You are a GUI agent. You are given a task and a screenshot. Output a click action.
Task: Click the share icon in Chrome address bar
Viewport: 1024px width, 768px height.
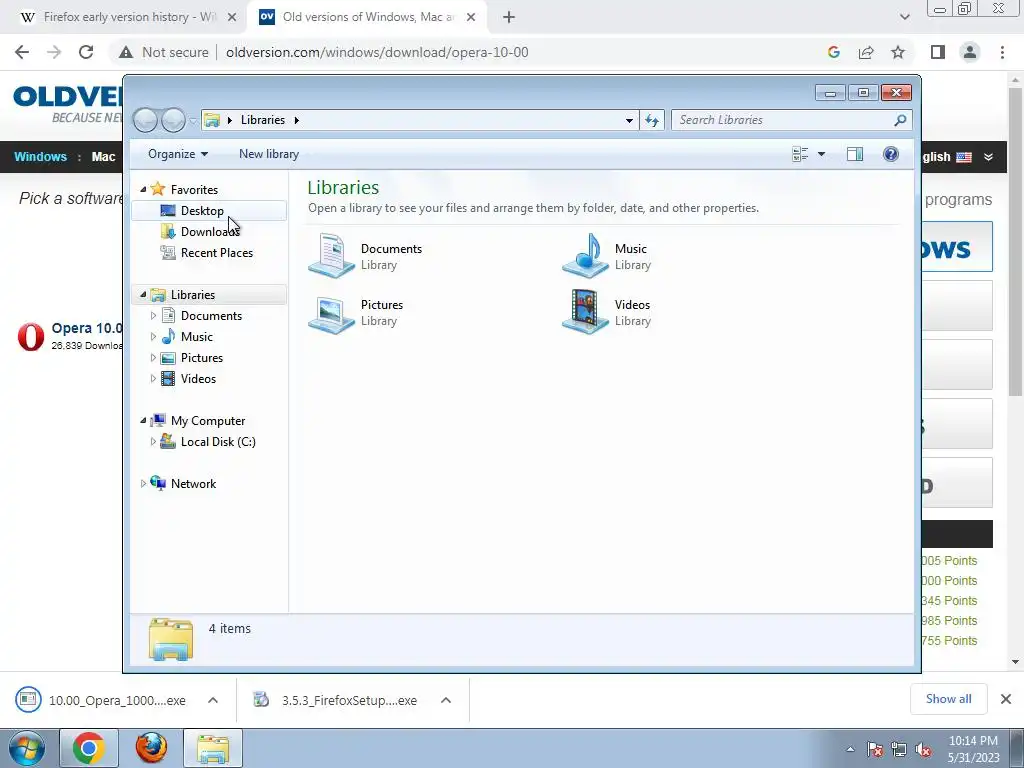[x=866, y=52]
